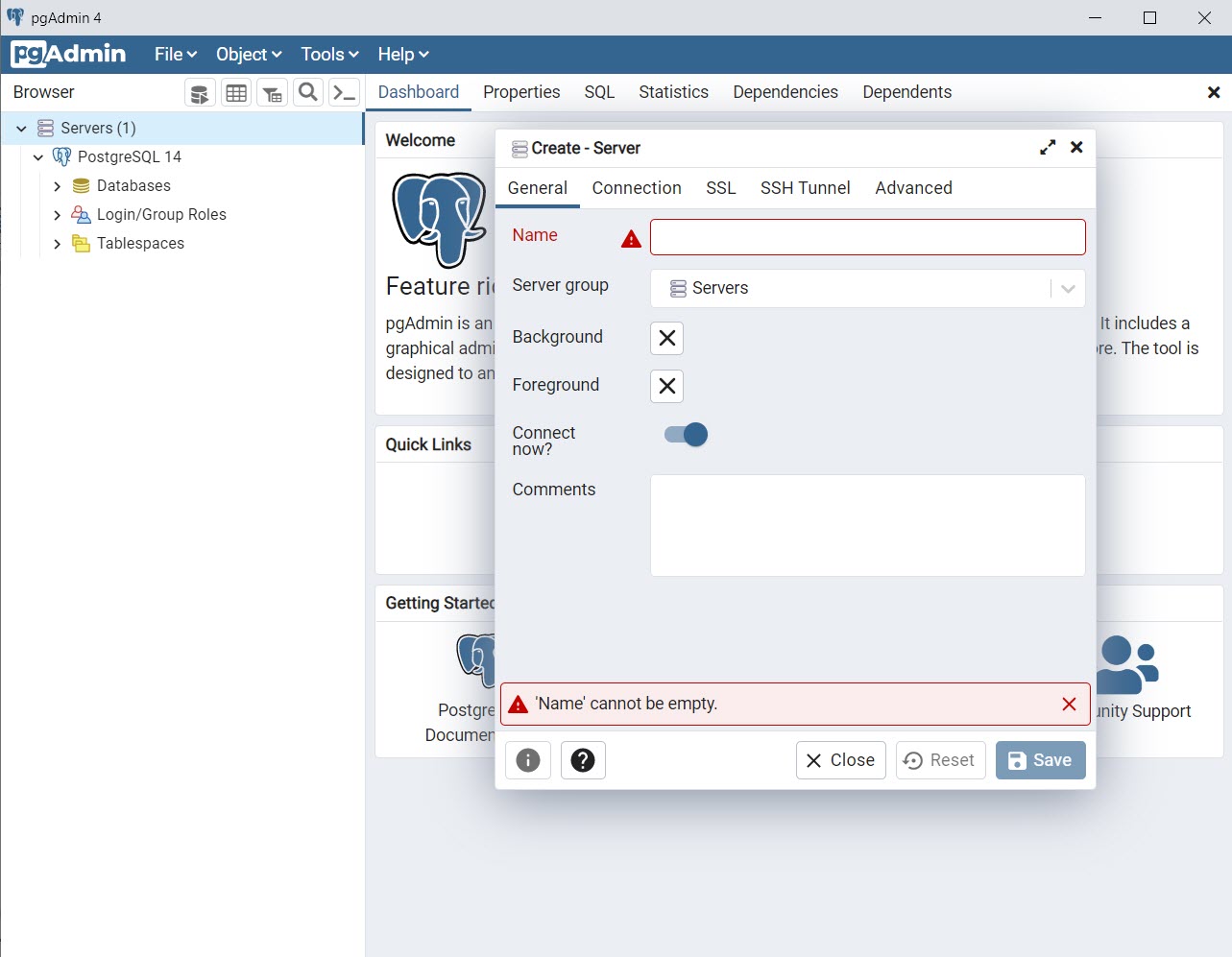Click the Close button in dialog
The image size is (1232, 957).
coord(840,760)
